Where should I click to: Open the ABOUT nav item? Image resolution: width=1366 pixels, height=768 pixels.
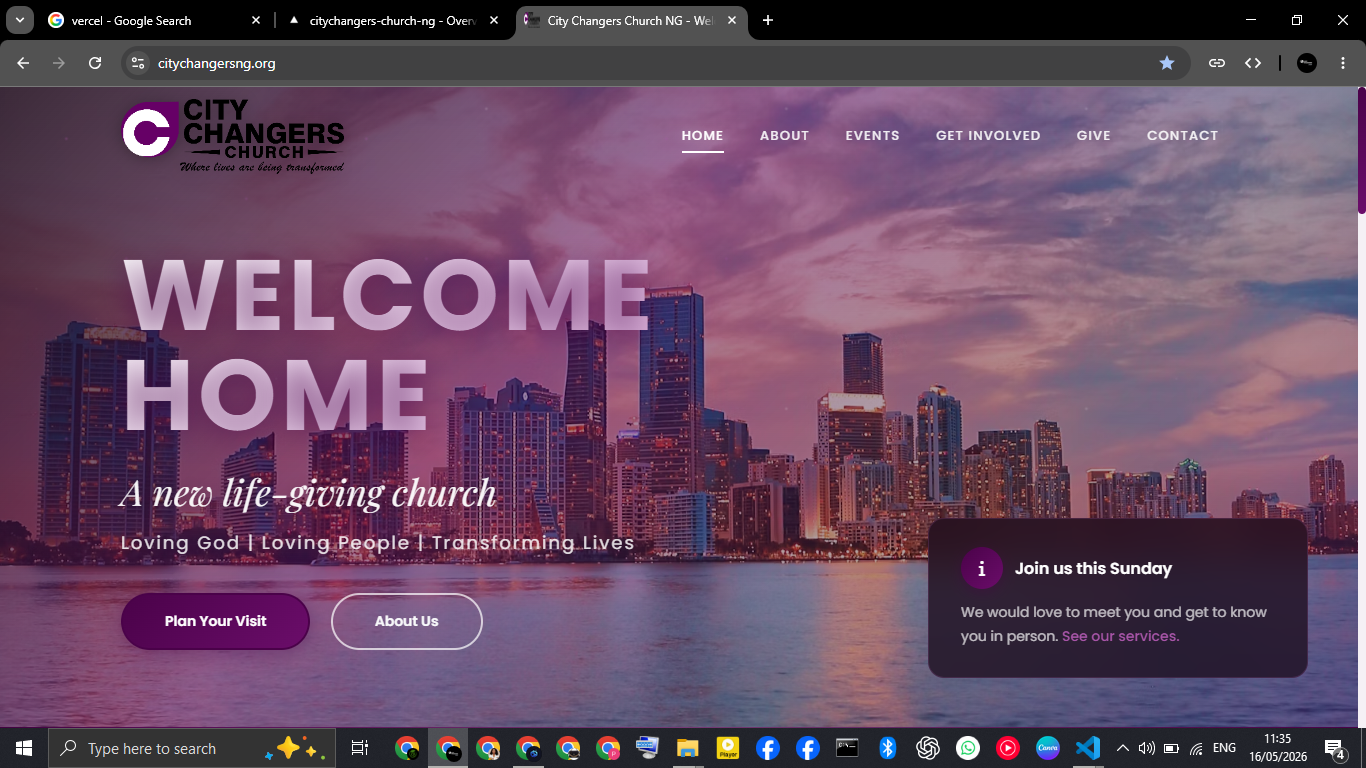click(784, 135)
